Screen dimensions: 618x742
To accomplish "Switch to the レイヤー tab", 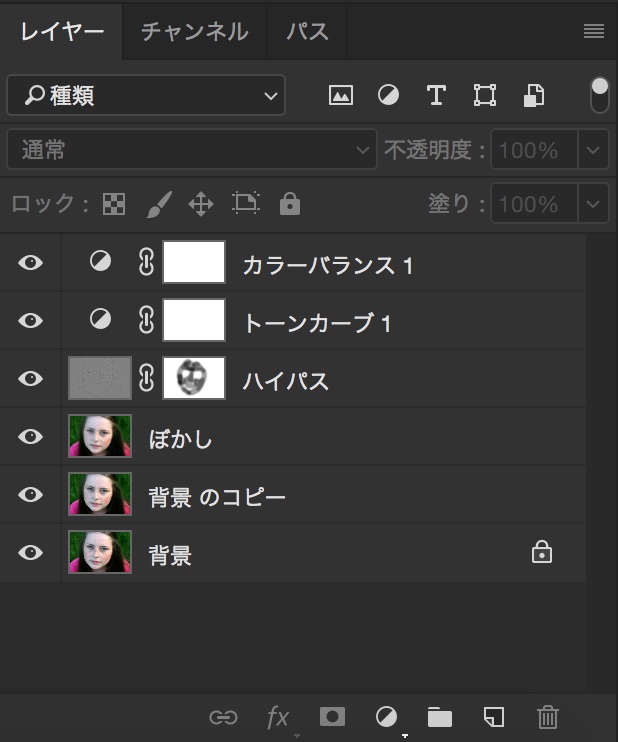I will 62,32.
